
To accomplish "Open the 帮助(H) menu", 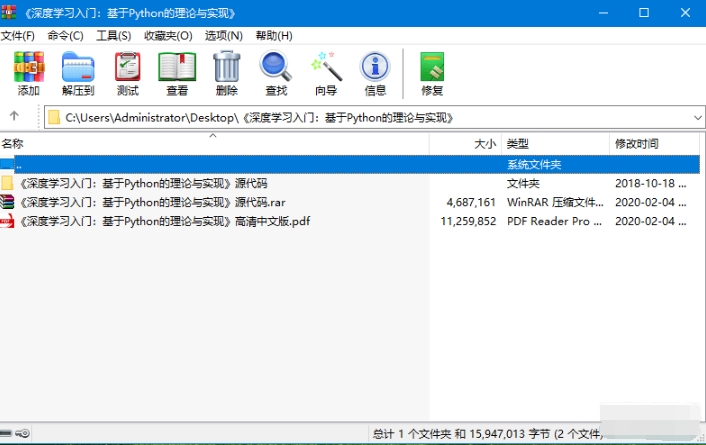I will [x=274, y=36].
